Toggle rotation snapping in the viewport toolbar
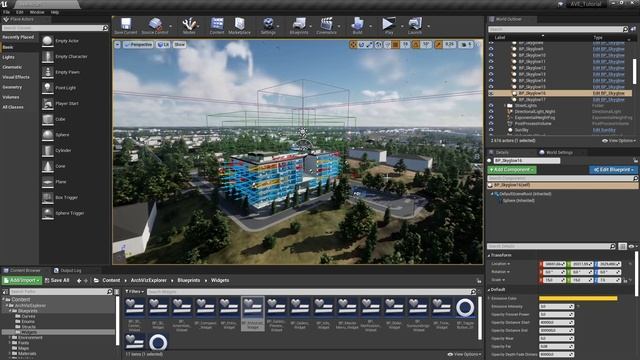The image size is (640, 360). pos(416,44)
